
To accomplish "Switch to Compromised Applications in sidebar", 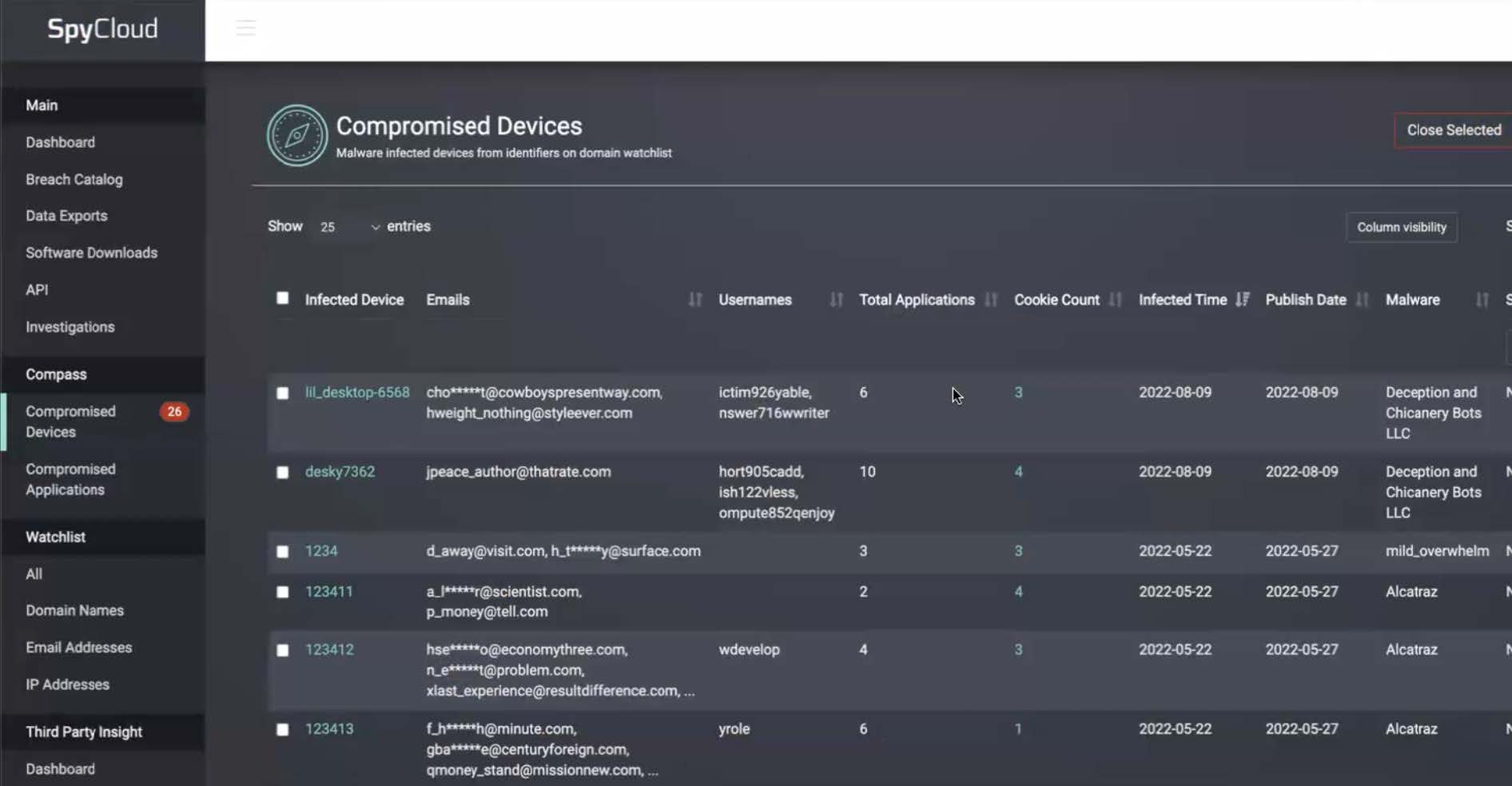I will point(70,479).
